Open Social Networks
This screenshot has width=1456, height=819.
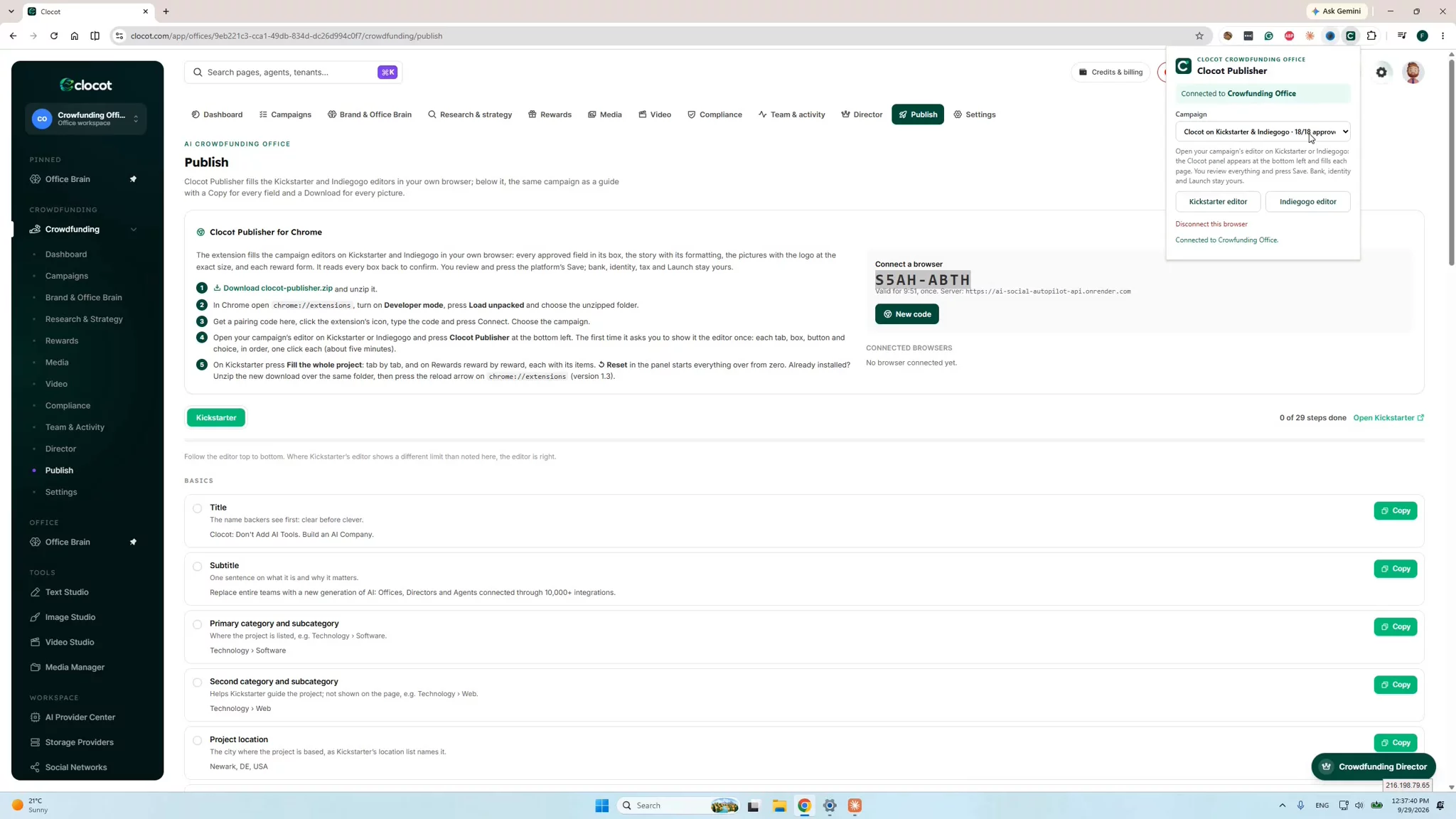(76, 767)
